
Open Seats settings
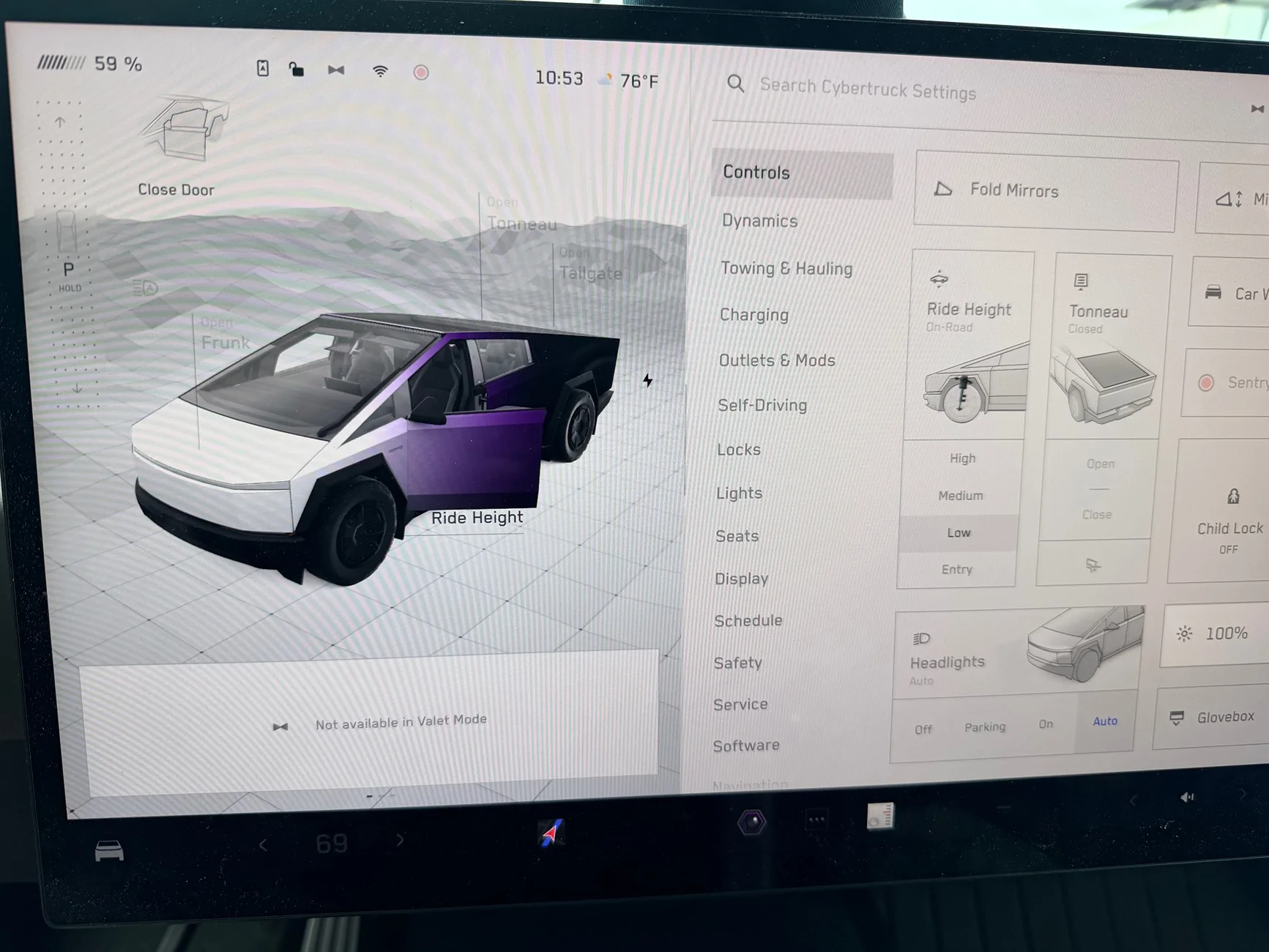point(737,536)
